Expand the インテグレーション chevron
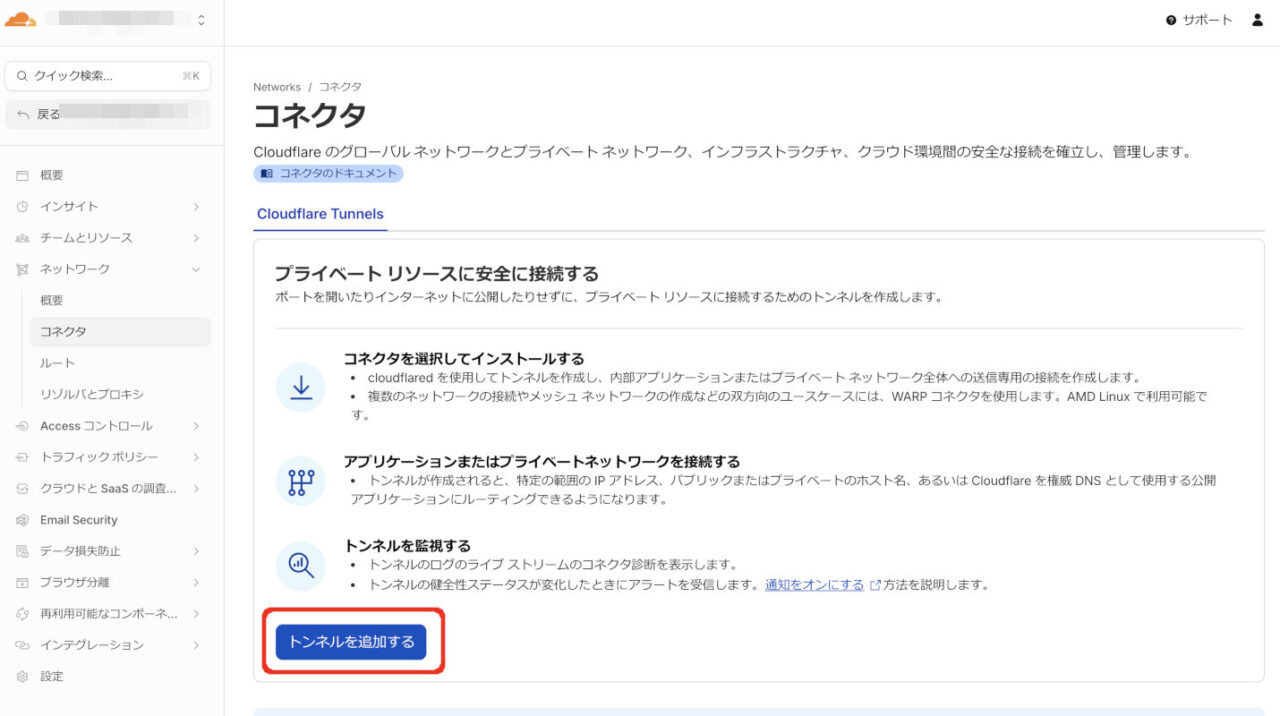The image size is (1280, 716). (196, 645)
